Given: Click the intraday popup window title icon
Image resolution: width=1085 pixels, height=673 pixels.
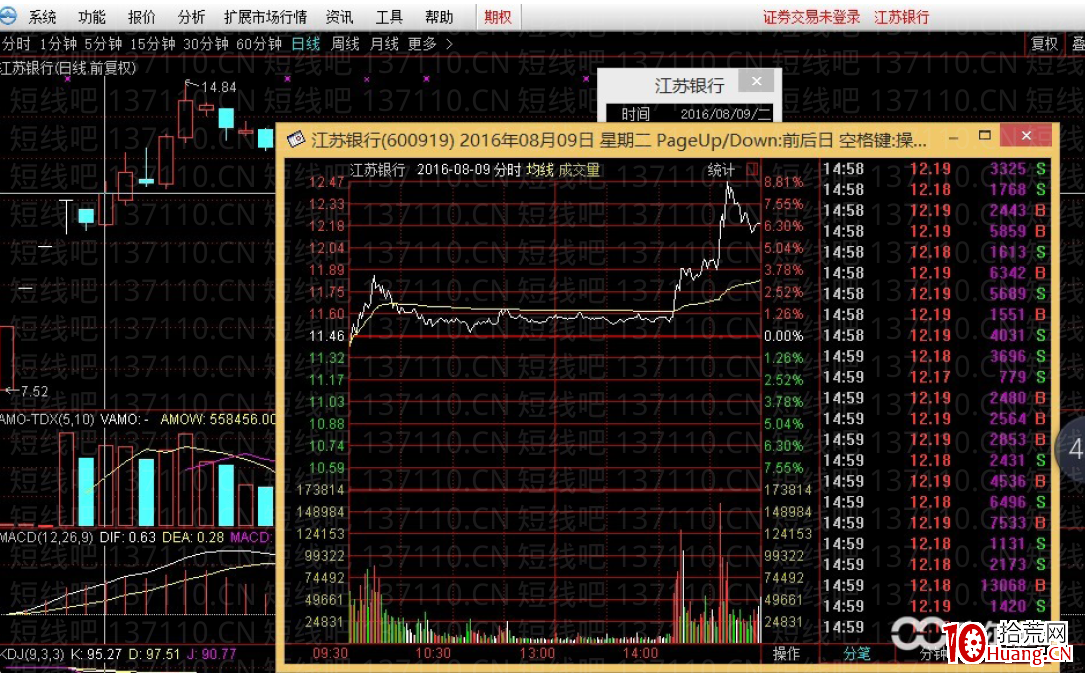Looking at the screenshot, I should 296,139.
